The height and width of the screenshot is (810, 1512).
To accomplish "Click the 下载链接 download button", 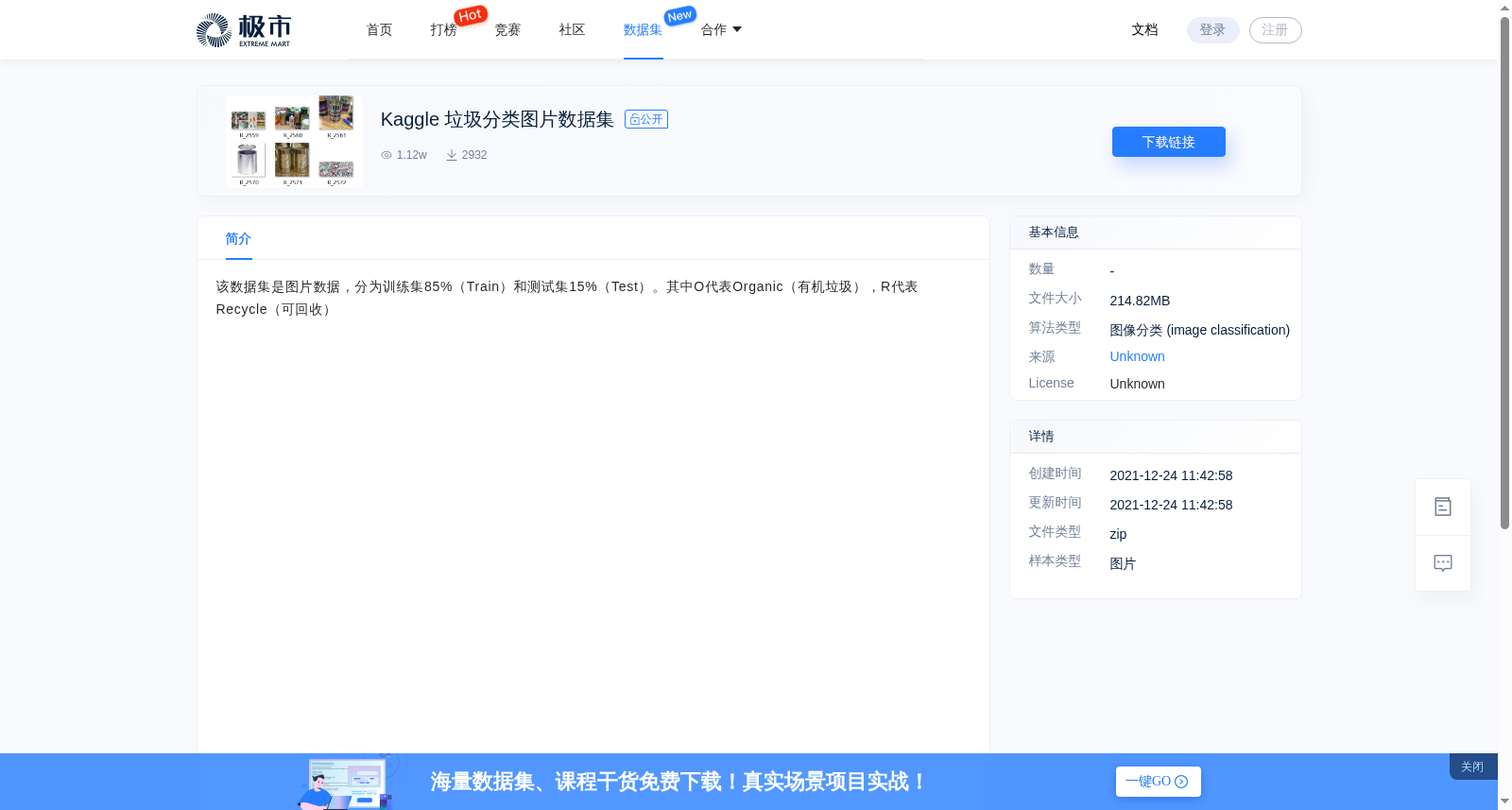I will [1169, 142].
